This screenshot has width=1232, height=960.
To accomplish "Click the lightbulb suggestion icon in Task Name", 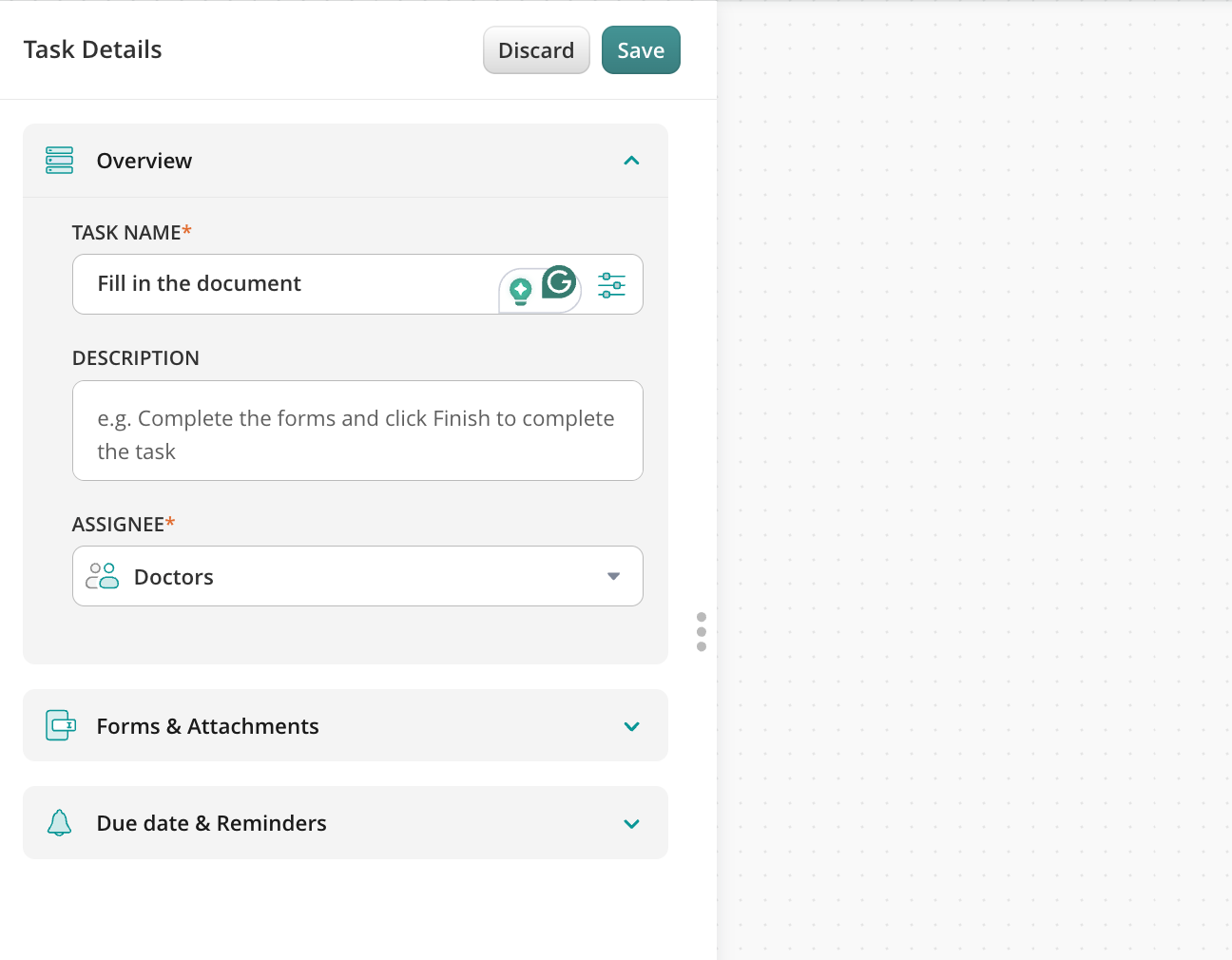I will click(520, 291).
